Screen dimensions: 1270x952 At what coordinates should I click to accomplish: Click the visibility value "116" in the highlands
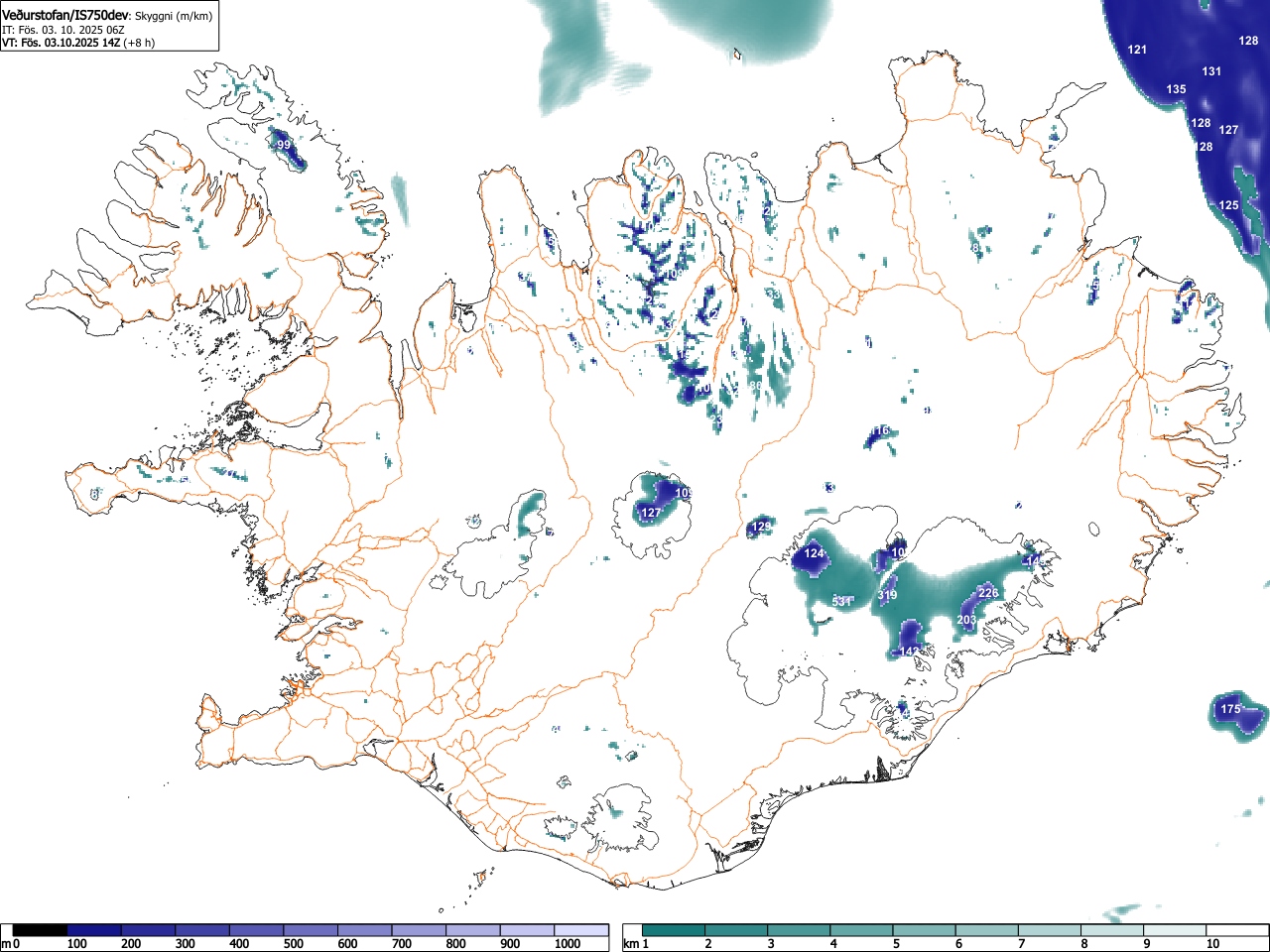pyautogui.click(x=880, y=431)
